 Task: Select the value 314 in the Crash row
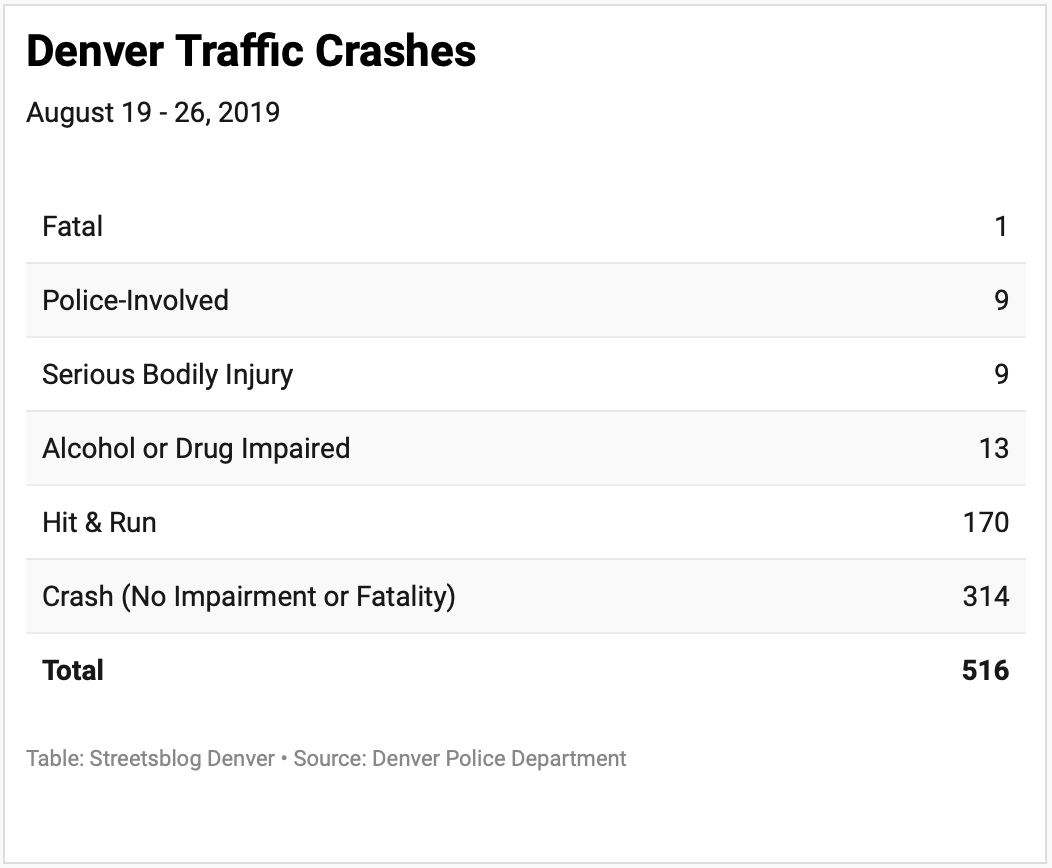[x=986, y=596]
